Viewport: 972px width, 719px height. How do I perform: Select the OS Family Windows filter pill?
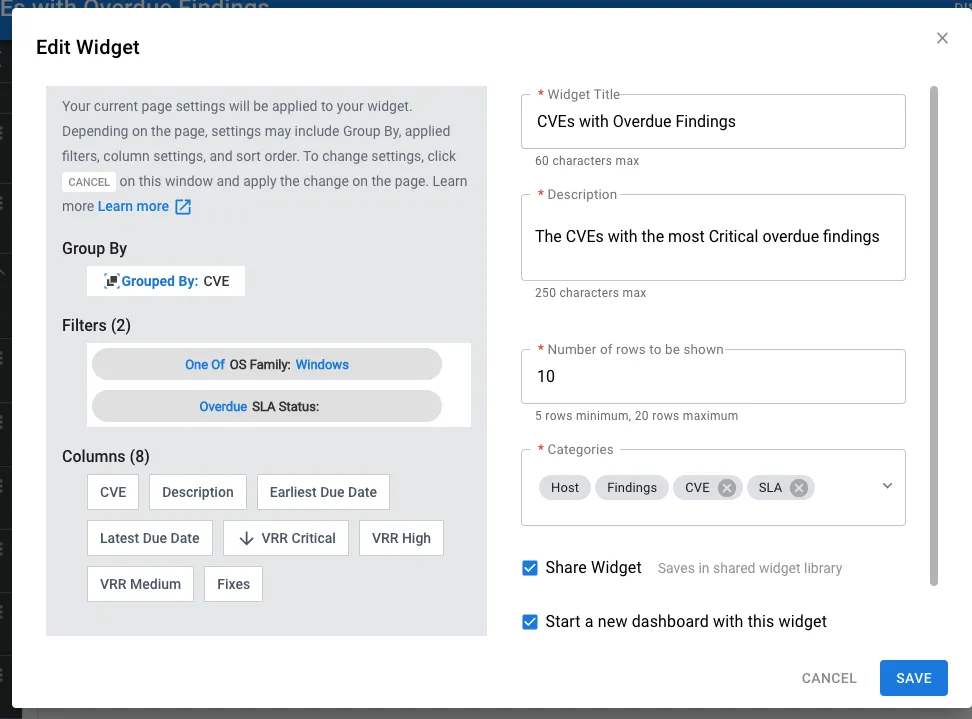267,364
